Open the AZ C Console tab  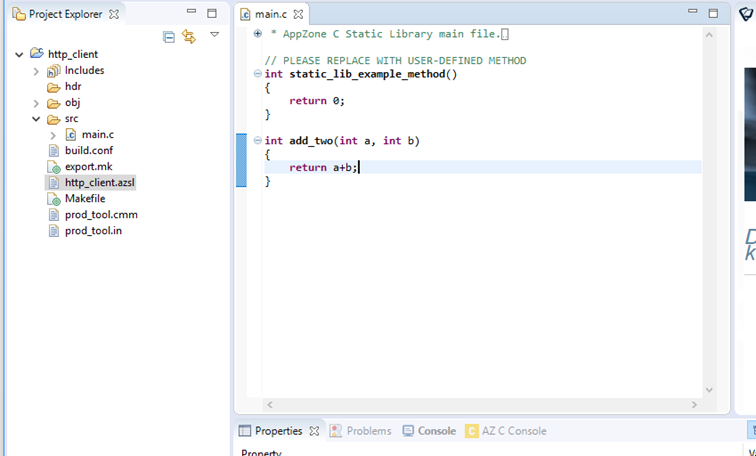pyautogui.click(x=514, y=431)
